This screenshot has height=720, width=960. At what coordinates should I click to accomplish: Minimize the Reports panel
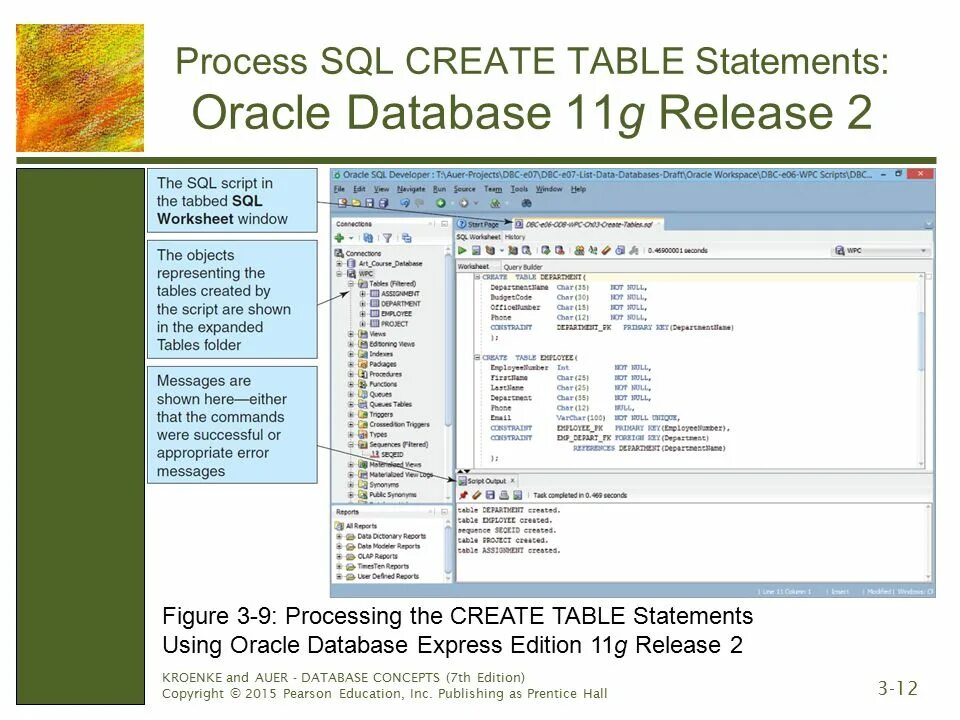[x=445, y=512]
